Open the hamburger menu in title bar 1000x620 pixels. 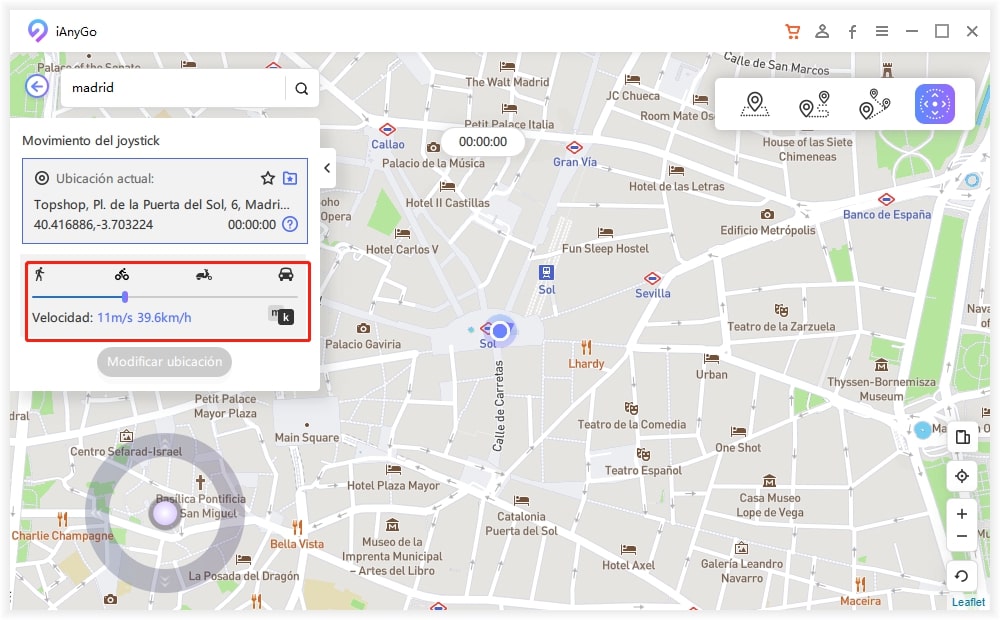coord(882,31)
